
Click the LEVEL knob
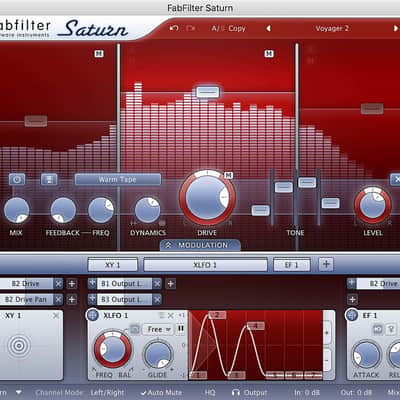[x=373, y=205]
